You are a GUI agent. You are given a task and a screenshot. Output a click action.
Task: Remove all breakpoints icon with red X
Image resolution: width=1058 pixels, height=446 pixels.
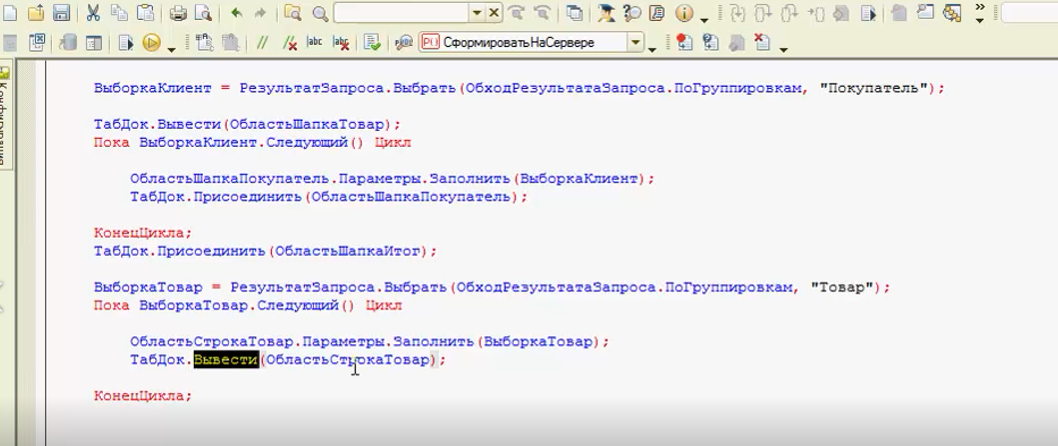762,43
